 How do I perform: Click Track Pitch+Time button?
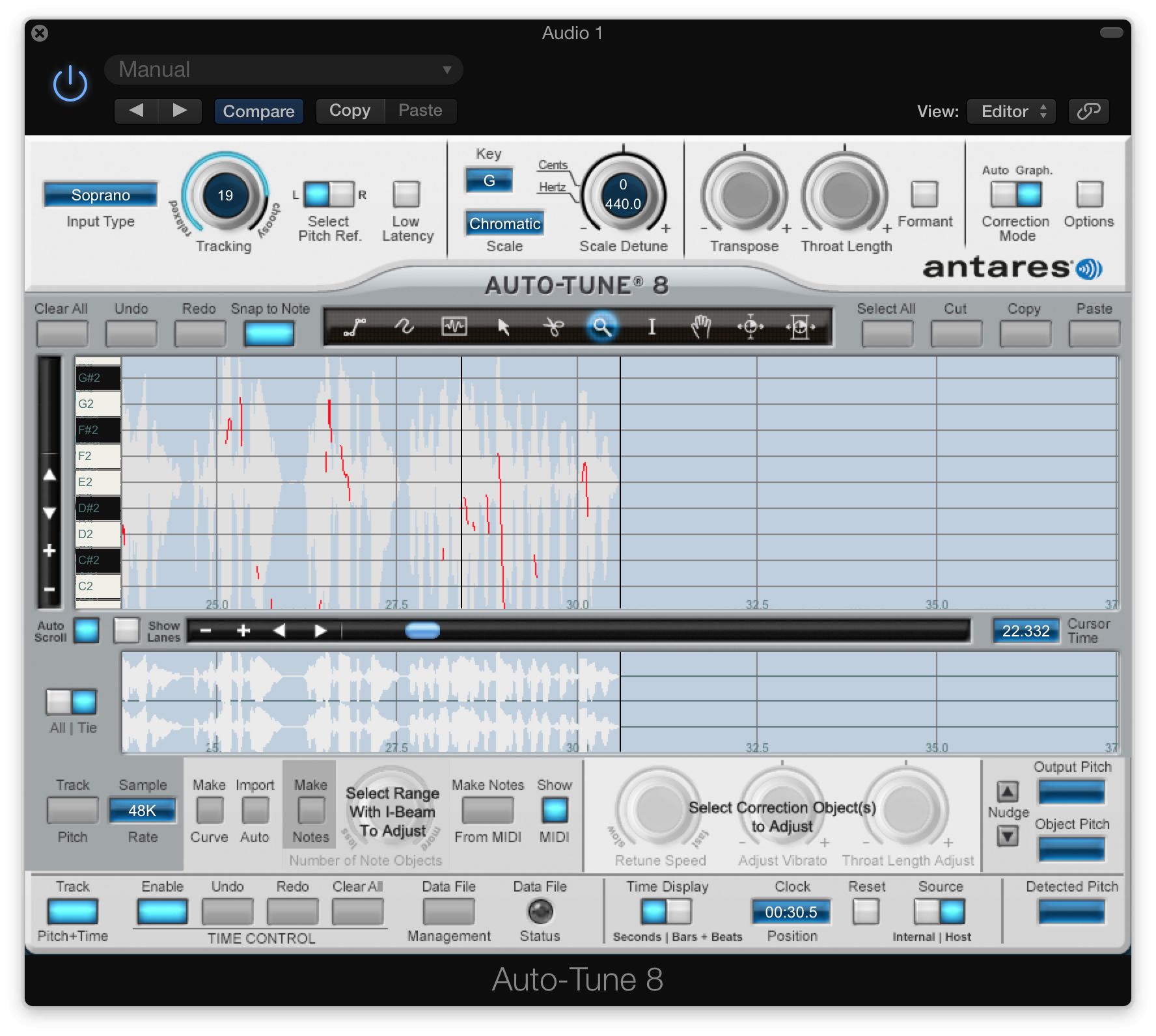[72, 912]
